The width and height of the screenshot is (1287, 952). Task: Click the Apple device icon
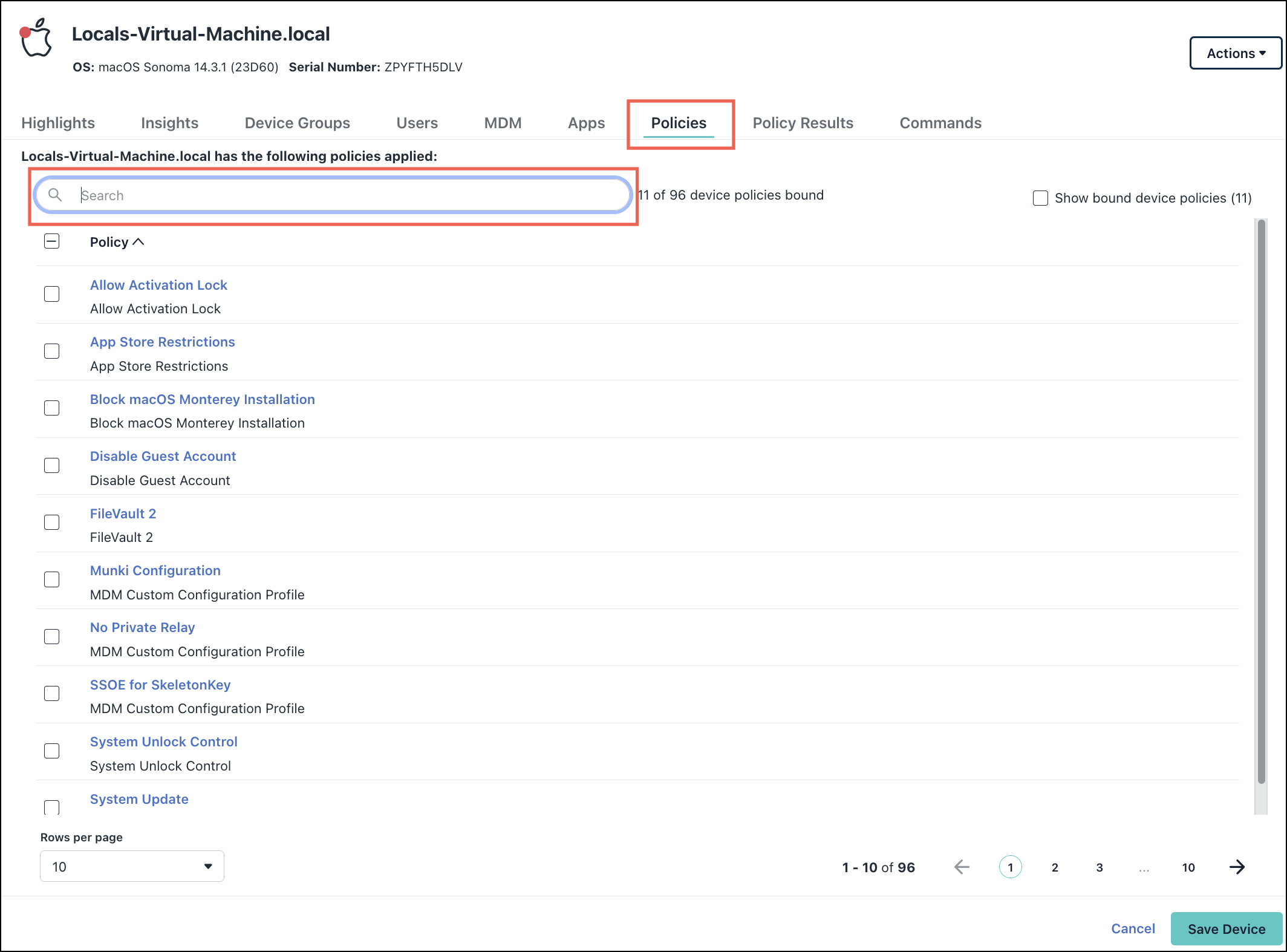[x=36, y=39]
